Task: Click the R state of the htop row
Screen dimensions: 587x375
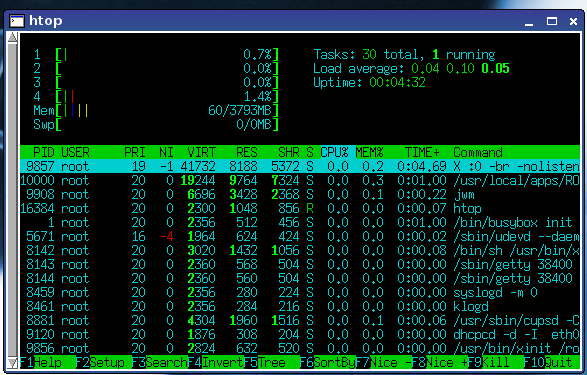Action: click(x=310, y=208)
